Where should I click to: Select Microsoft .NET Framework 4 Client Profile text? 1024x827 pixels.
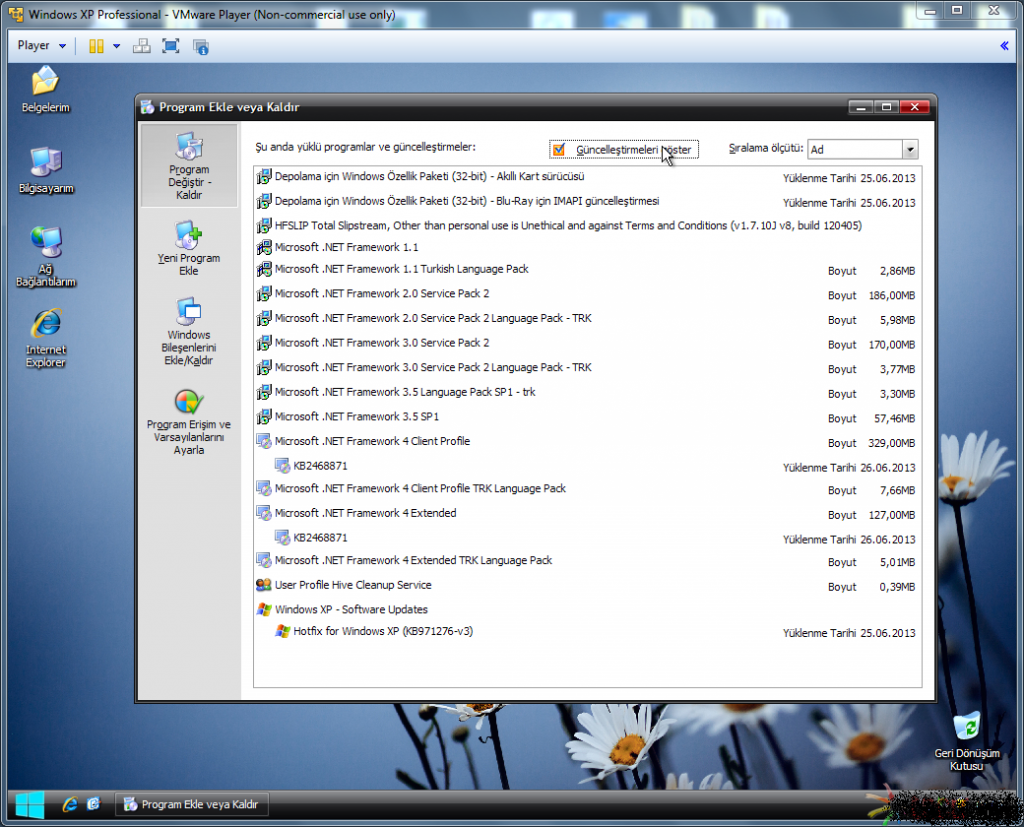click(372, 442)
